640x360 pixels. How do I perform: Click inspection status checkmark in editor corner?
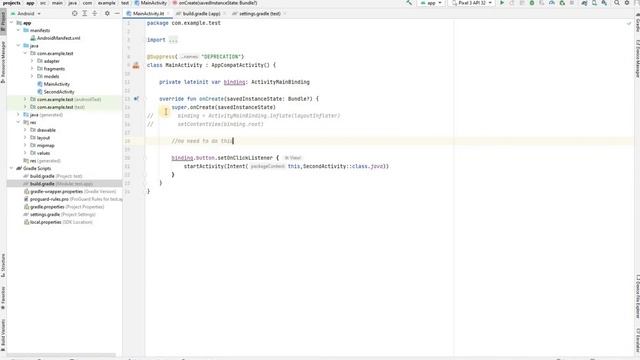[629, 24]
